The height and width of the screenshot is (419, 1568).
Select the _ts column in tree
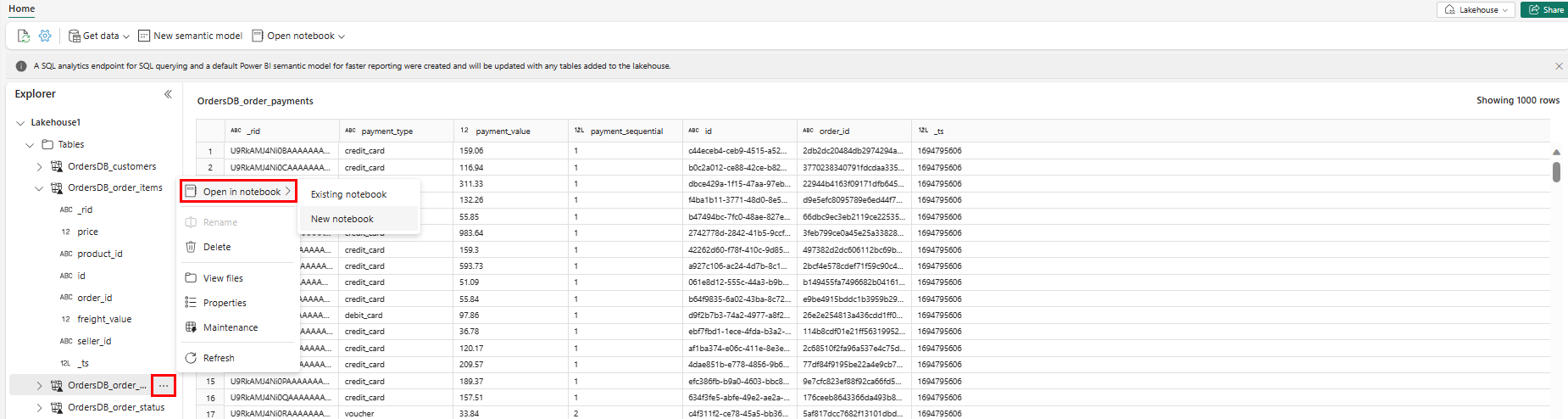83,363
